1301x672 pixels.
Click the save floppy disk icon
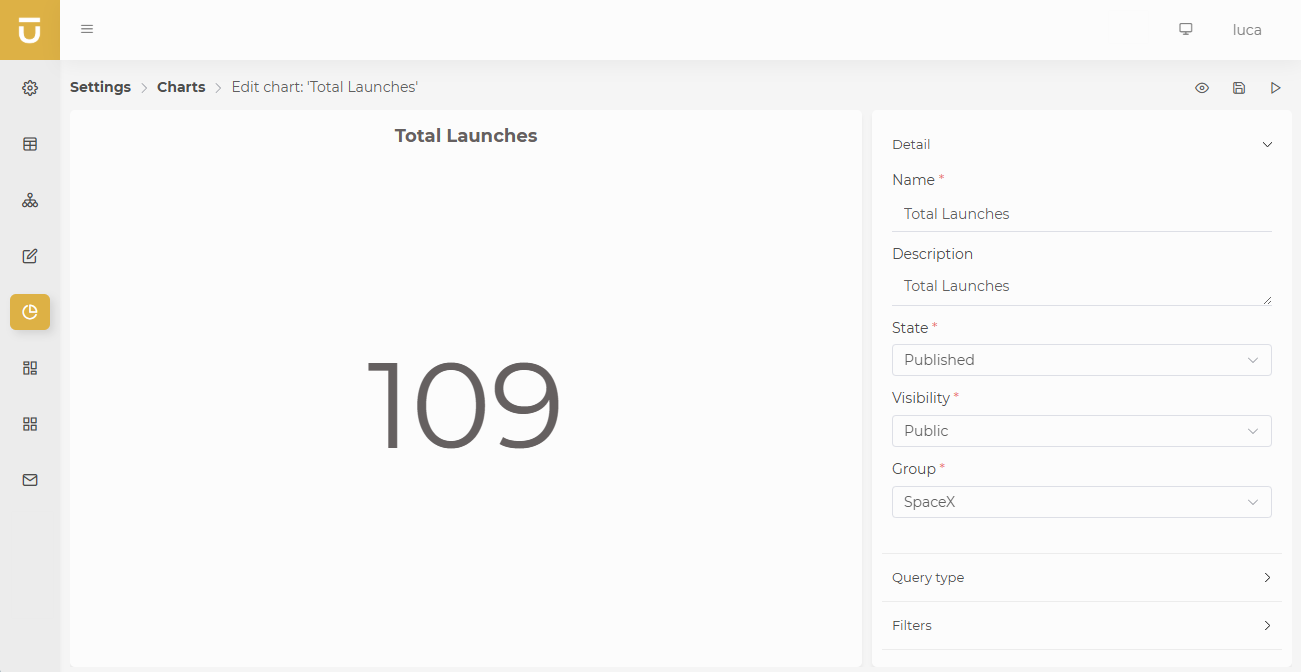click(x=1239, y=88)
